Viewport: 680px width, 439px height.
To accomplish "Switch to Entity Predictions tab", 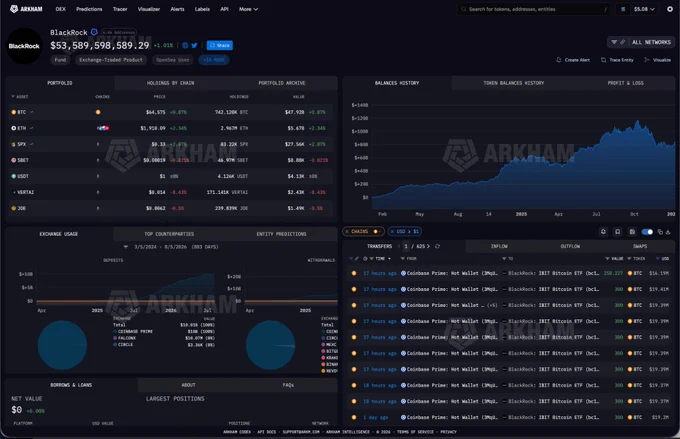I will 281,234.
